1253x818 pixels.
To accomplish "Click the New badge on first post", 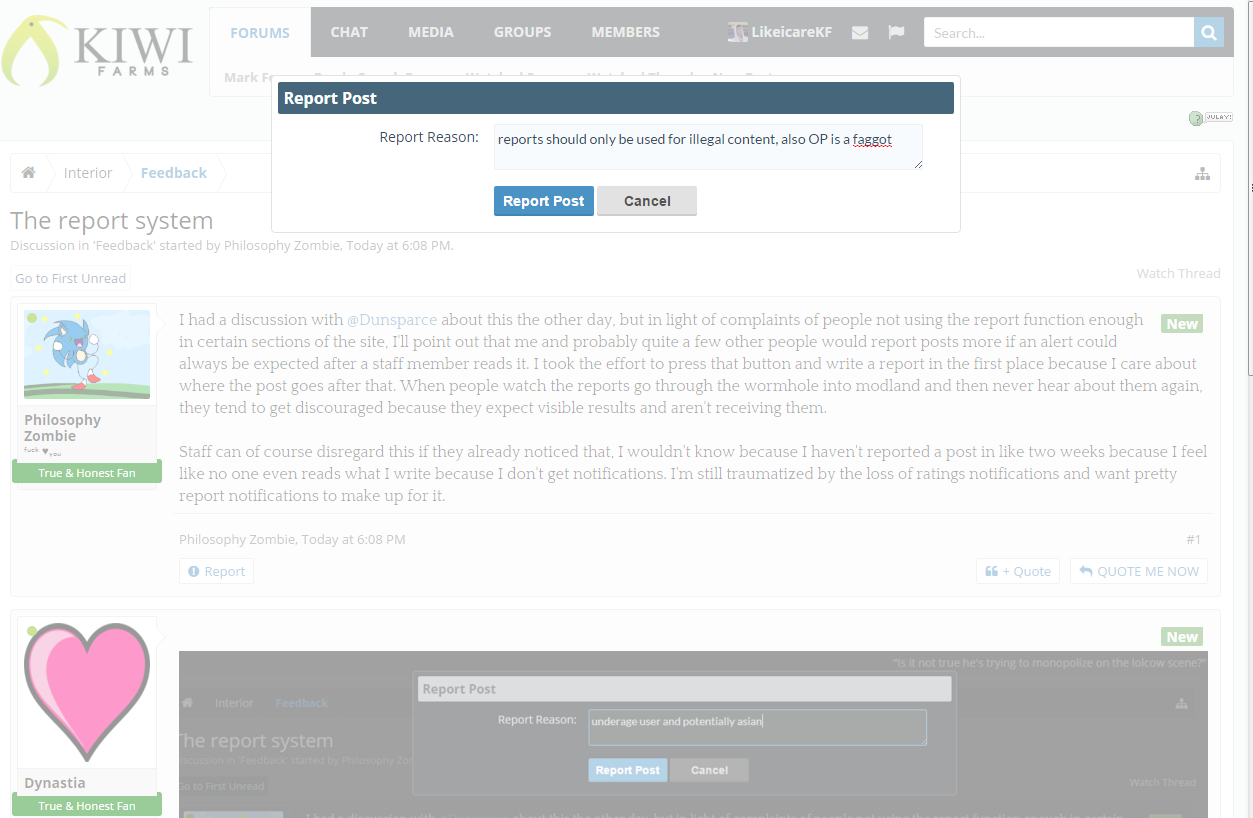I will [1182, 324].
